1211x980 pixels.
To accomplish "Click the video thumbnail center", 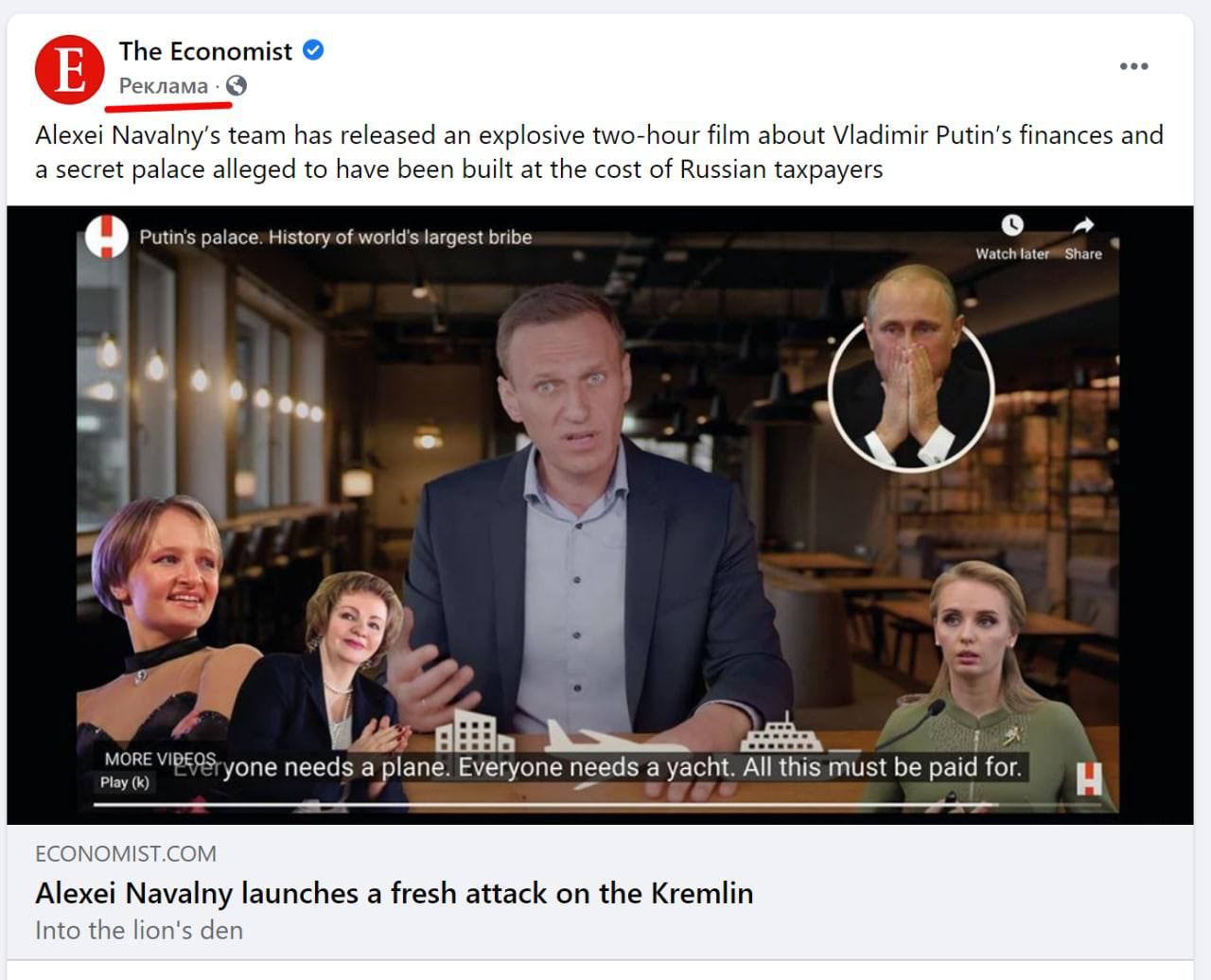I will point(598,516).
